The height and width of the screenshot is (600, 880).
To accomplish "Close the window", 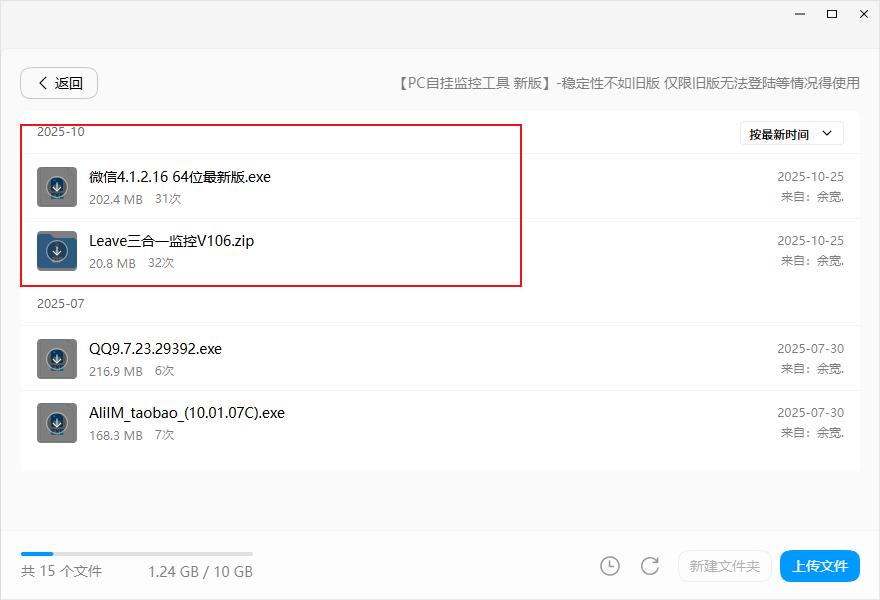I will coord(863,14).
